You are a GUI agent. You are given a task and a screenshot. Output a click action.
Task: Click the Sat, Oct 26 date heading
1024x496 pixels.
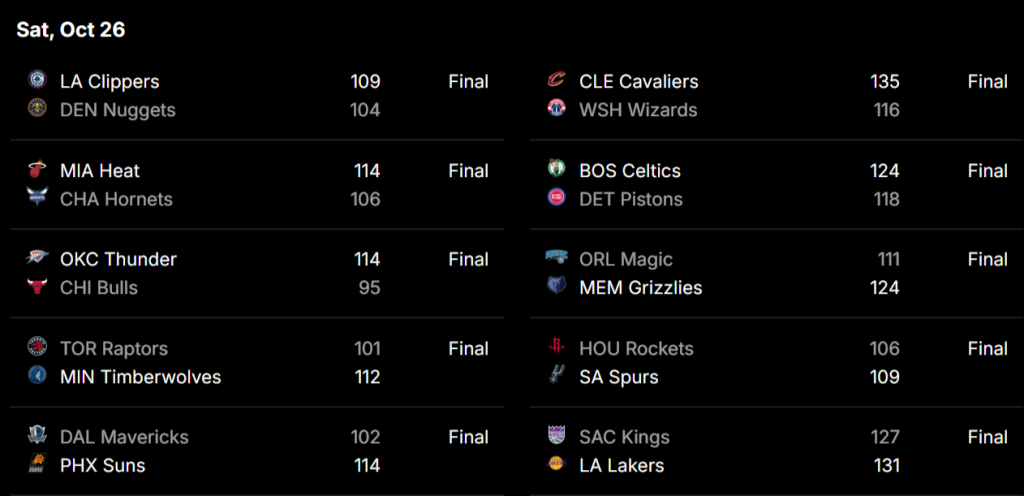71,30
